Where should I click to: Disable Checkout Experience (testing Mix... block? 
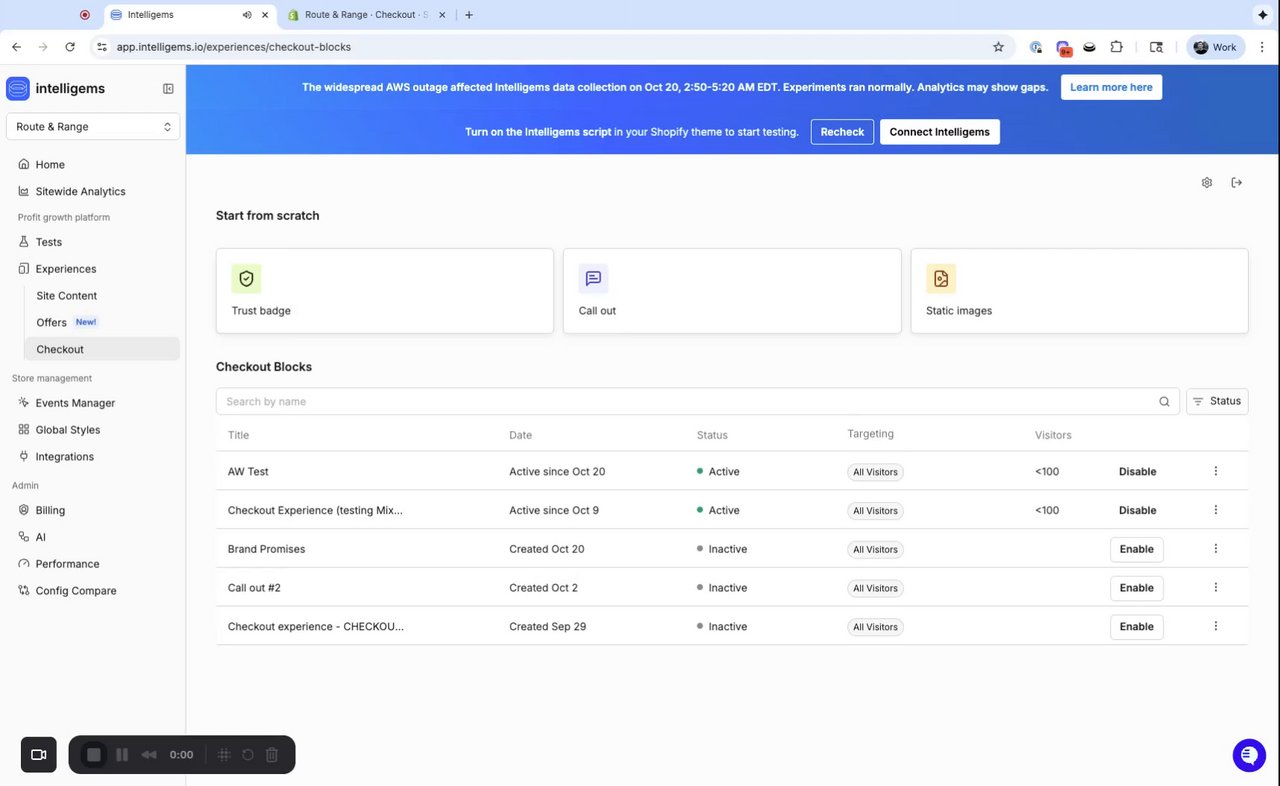(1137, 511)
